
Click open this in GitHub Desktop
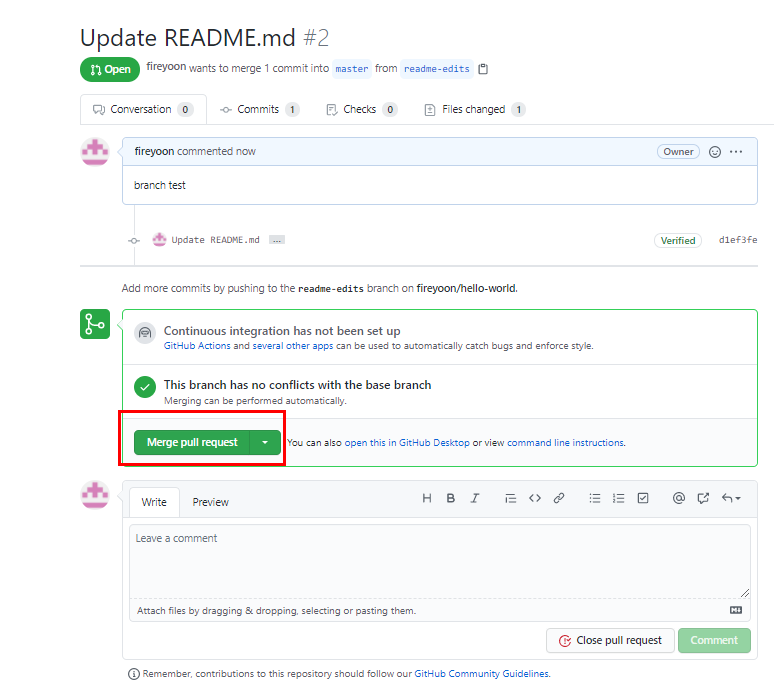(x=407, y=443)
